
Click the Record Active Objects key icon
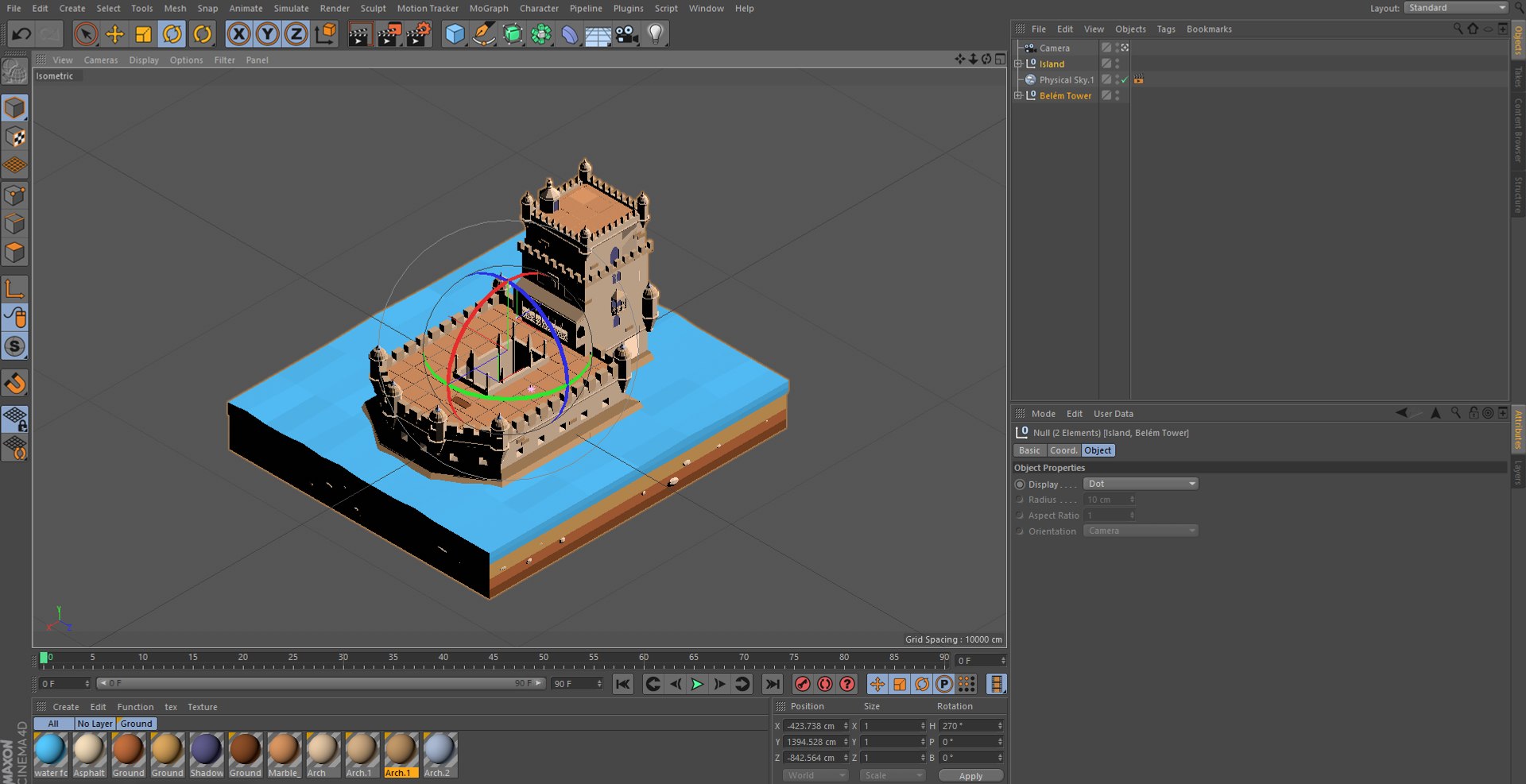tap(803, 684)
